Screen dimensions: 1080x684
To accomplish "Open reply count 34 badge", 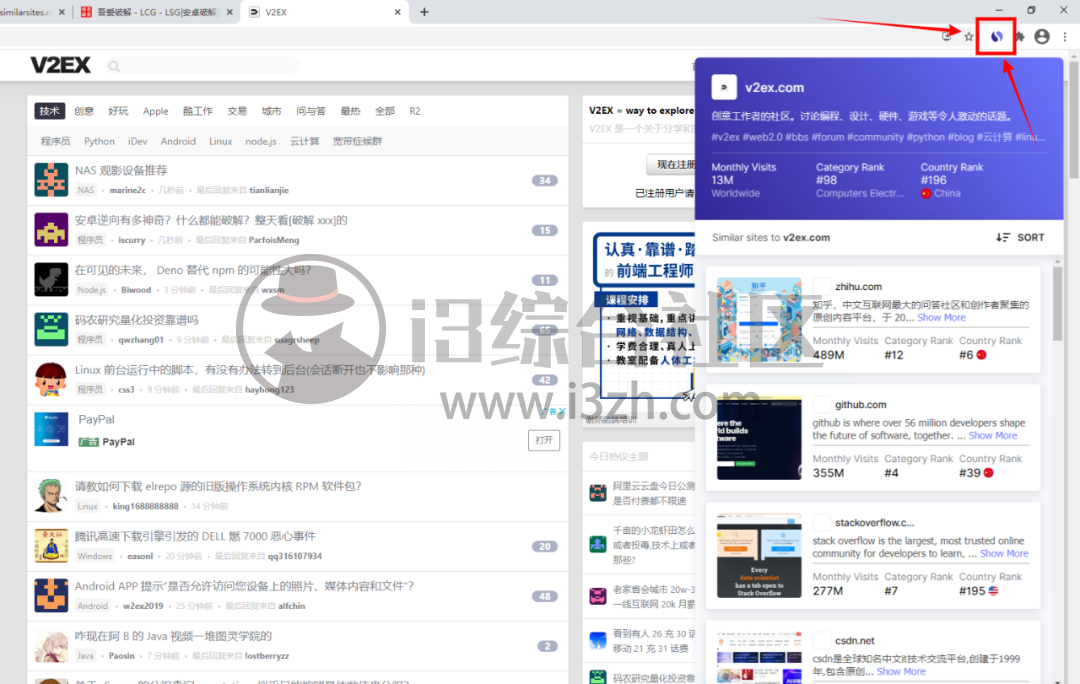I will [x=544, y=180].
